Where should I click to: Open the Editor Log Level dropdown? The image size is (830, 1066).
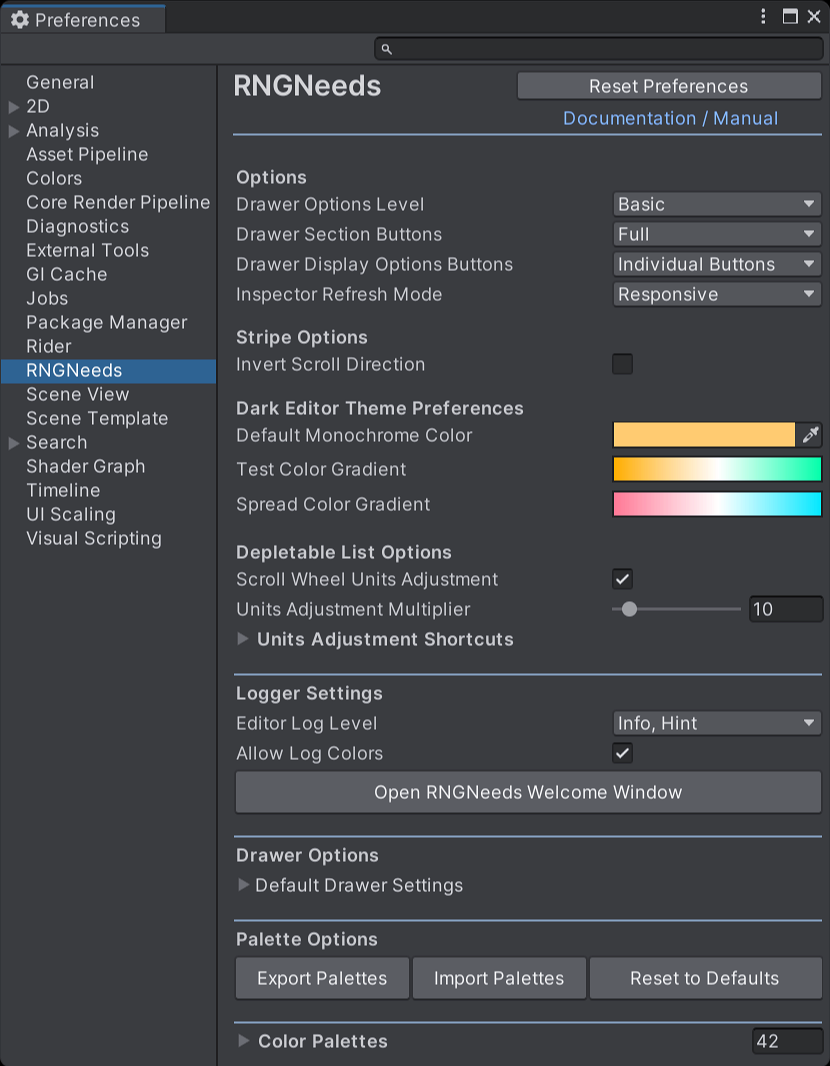(x=716, y=723)
